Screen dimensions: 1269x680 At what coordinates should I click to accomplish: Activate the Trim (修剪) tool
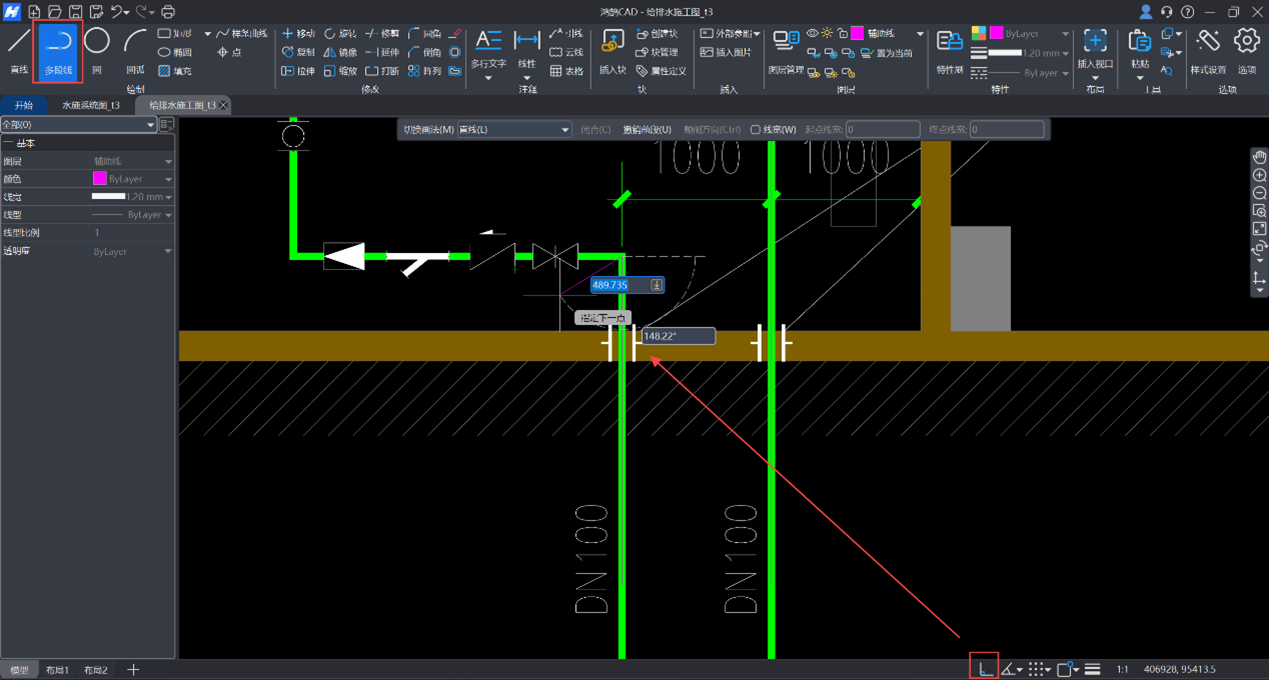pyautogui.click(x=382, y=33)
